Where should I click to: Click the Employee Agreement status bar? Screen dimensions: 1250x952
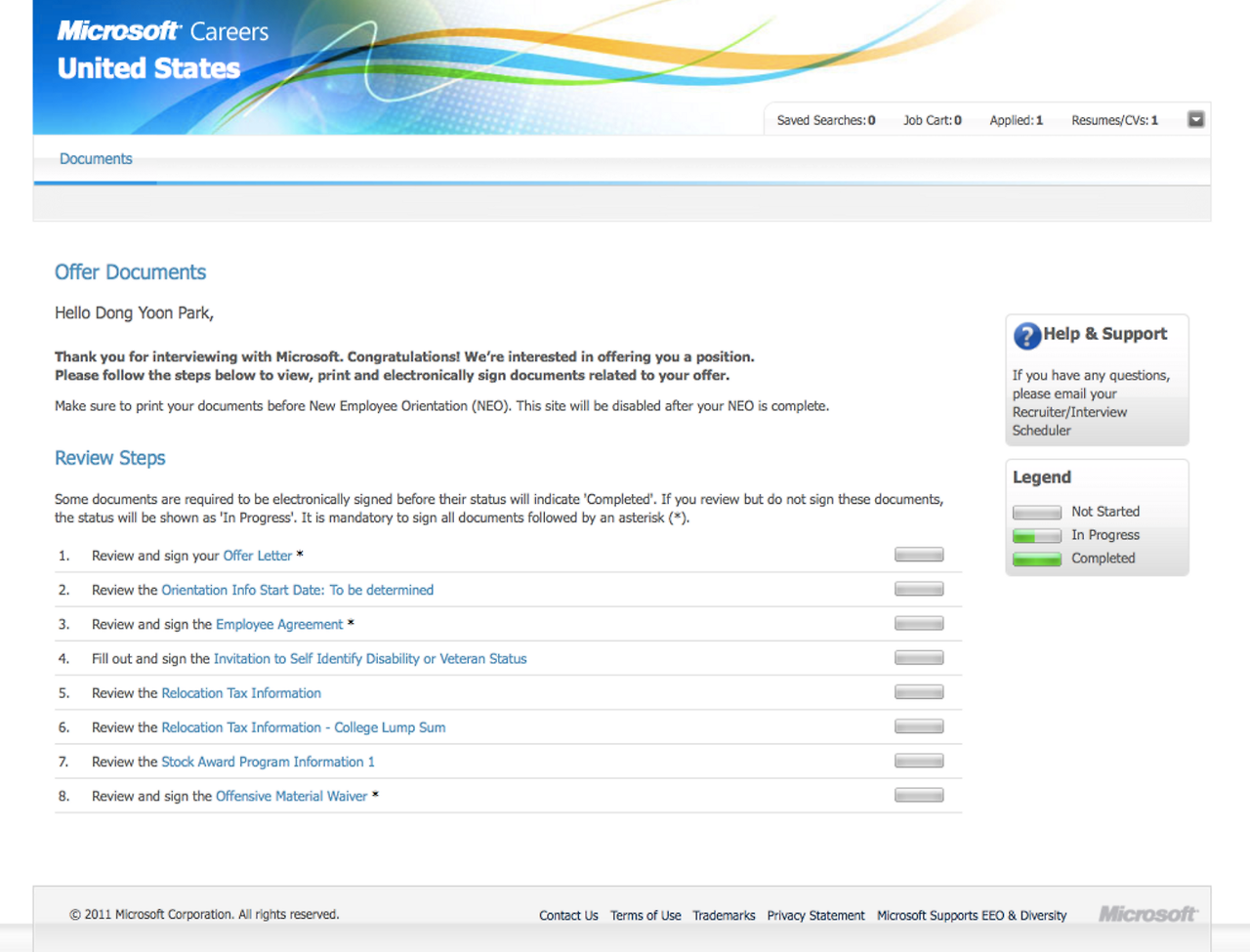pyautogui.click(x=919, y=623)
